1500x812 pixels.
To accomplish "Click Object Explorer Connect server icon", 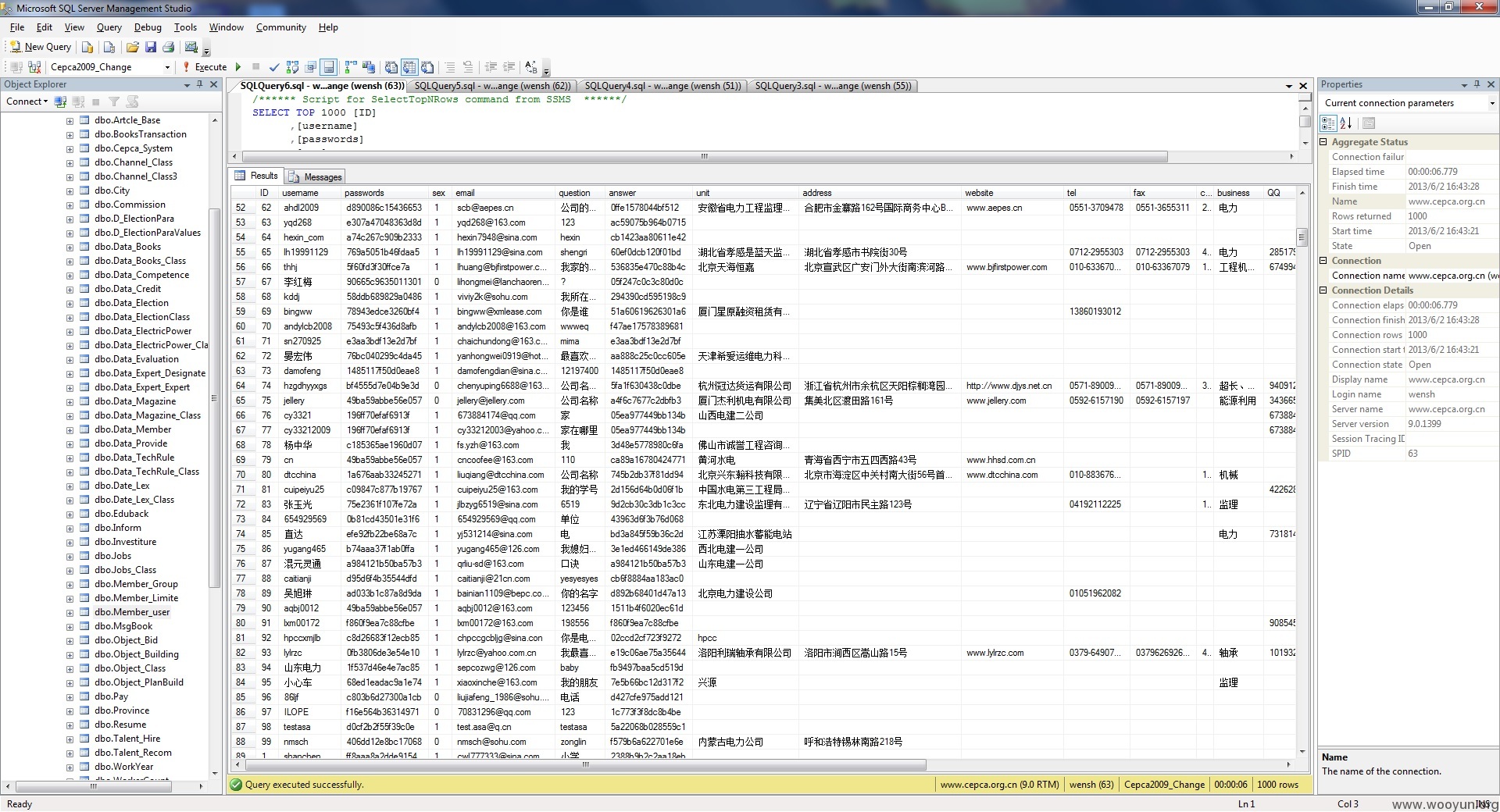I will [60, 101].
